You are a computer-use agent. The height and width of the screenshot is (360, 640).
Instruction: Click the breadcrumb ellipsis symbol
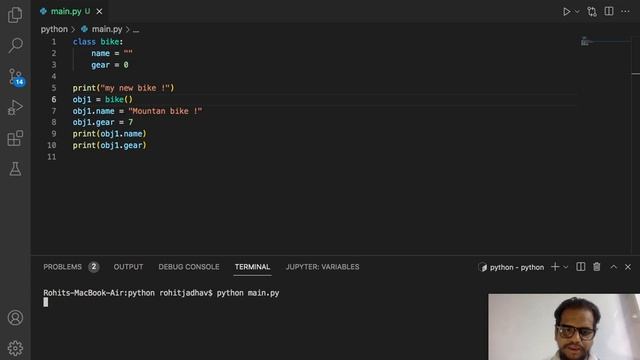click(136, 30)
